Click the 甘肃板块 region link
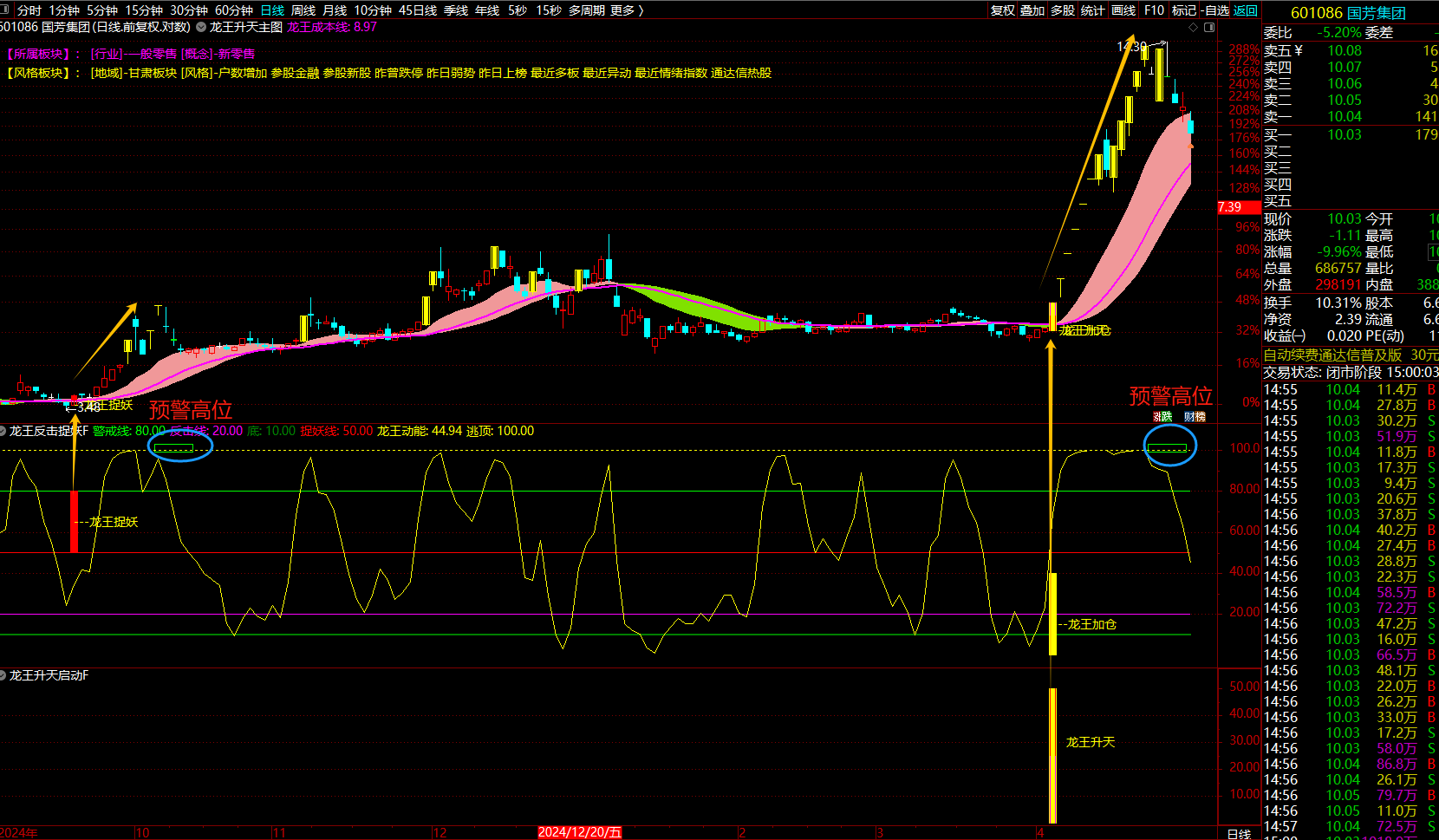The image size is (1439, 840). 153,73
